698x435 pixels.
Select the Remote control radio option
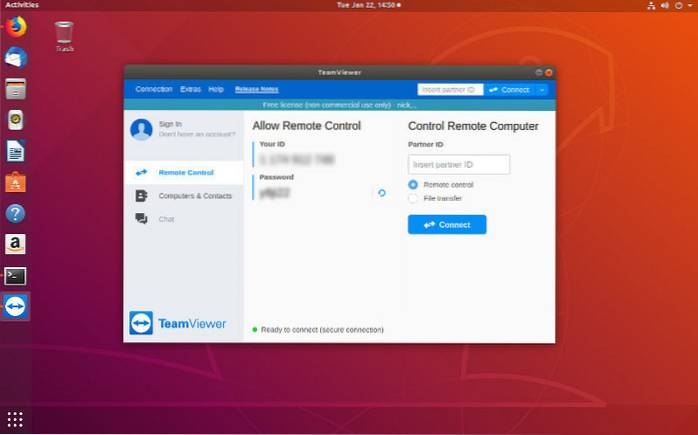(x=413, y=185)
